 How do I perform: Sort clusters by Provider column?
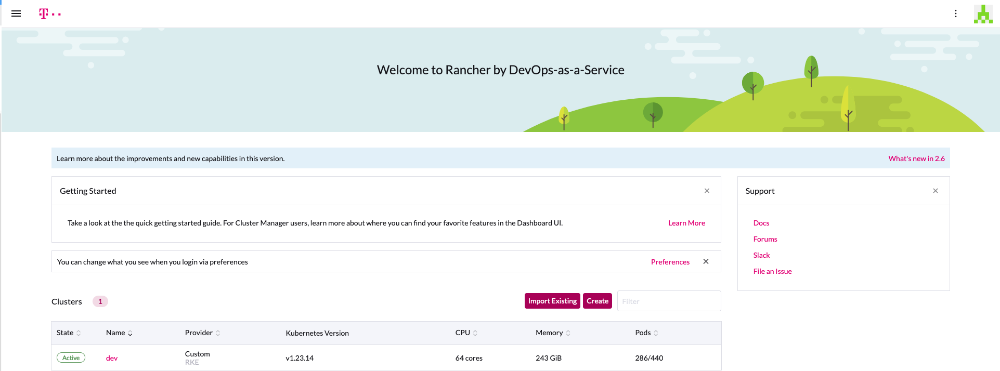point(202,333)
